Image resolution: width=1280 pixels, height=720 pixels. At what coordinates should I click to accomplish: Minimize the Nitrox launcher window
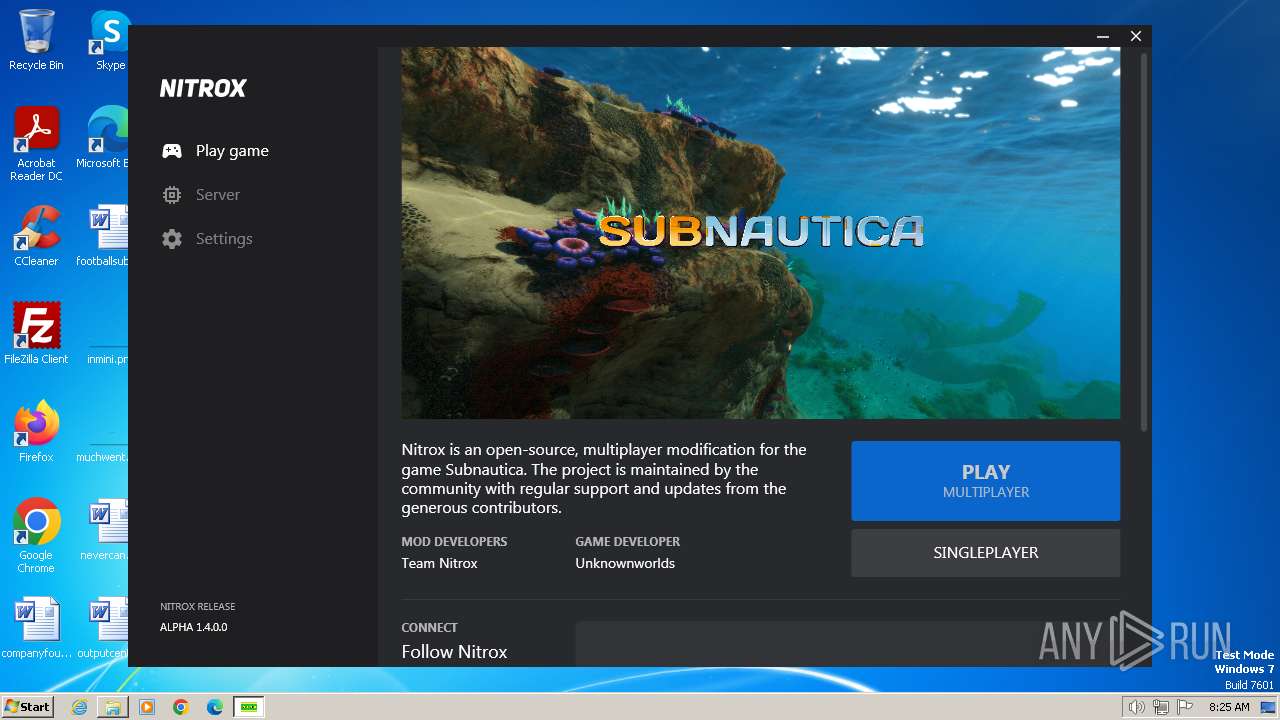(x=1103, y=36)
